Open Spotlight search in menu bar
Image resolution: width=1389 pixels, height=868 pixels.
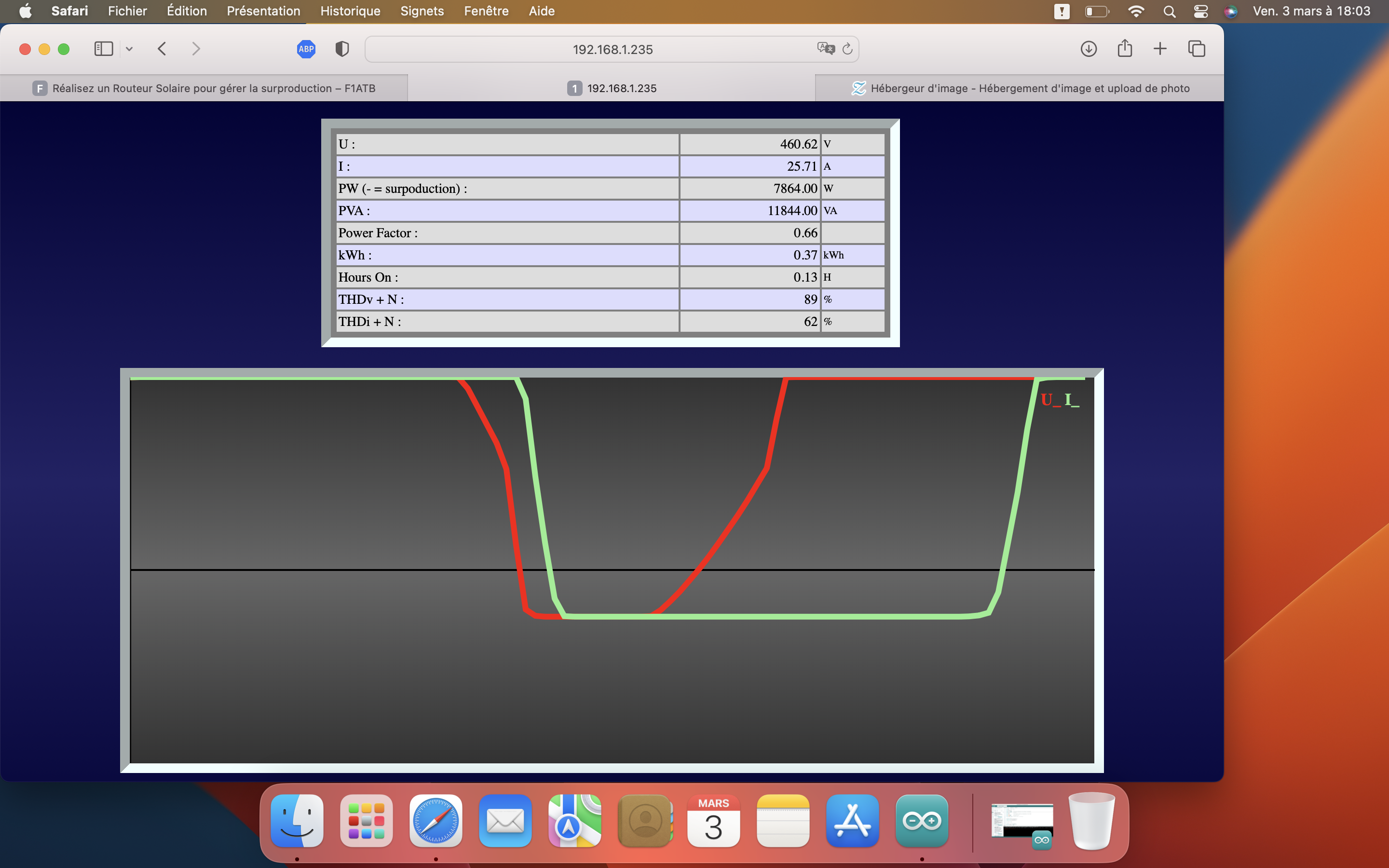click(x=1169, y=11)
